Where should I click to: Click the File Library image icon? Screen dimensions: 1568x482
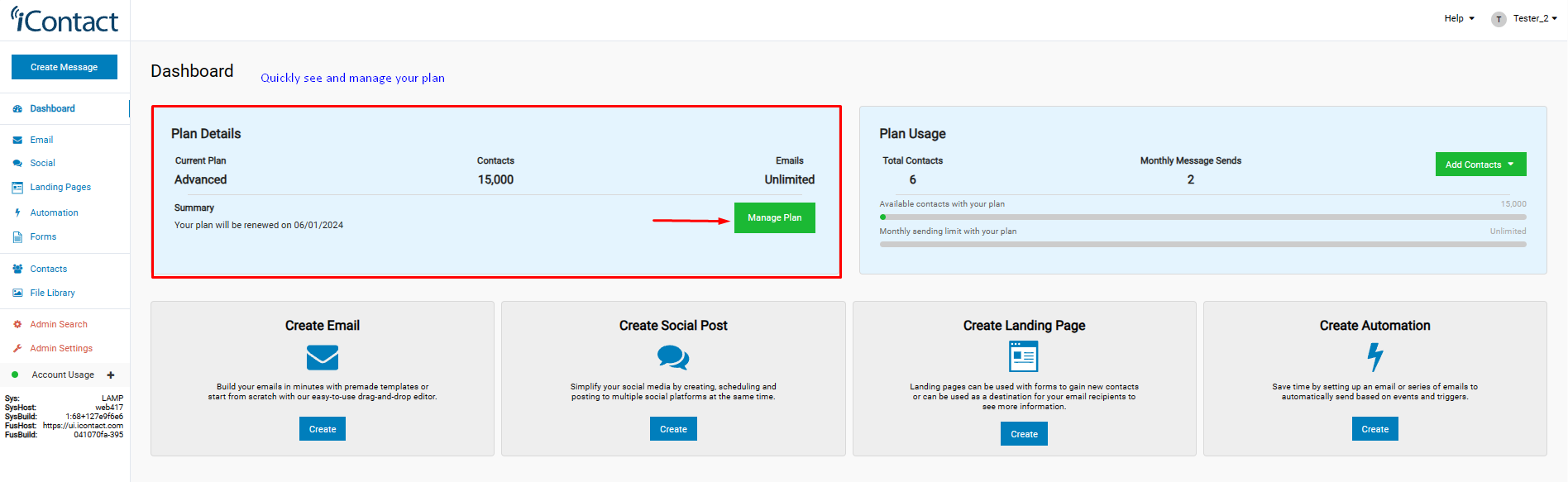tap(17, 293)
